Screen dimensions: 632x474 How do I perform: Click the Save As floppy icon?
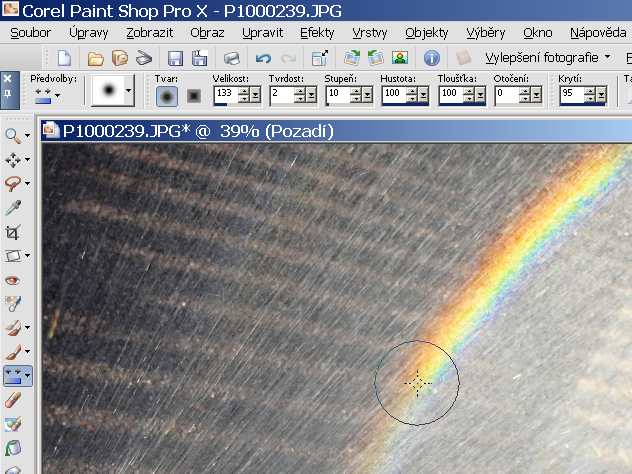[199, 58]
